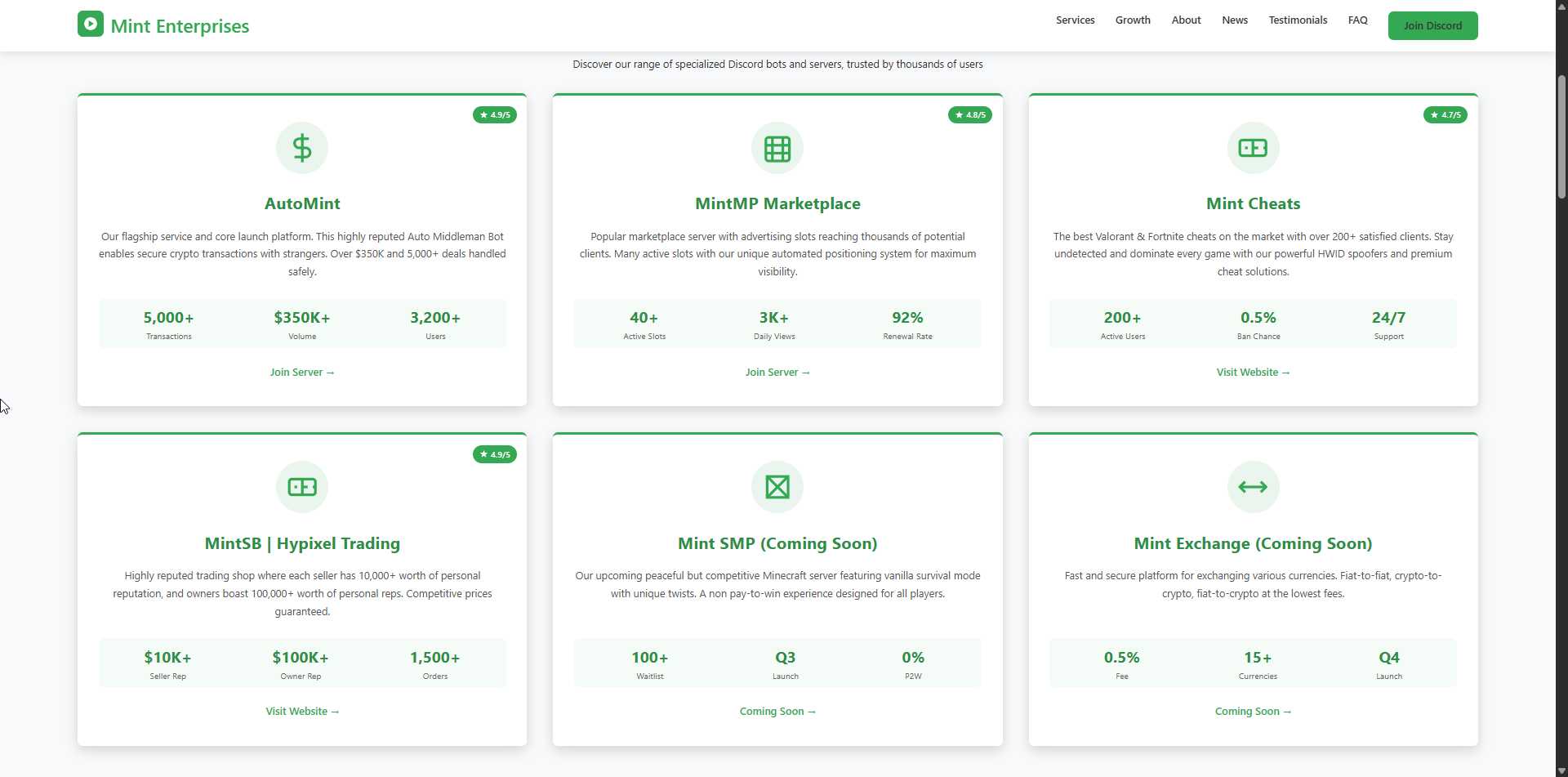Click the 15+ Currencies stat
Image resolution: width=1568 pixels, height=777 pixels.
point(1258,664)
